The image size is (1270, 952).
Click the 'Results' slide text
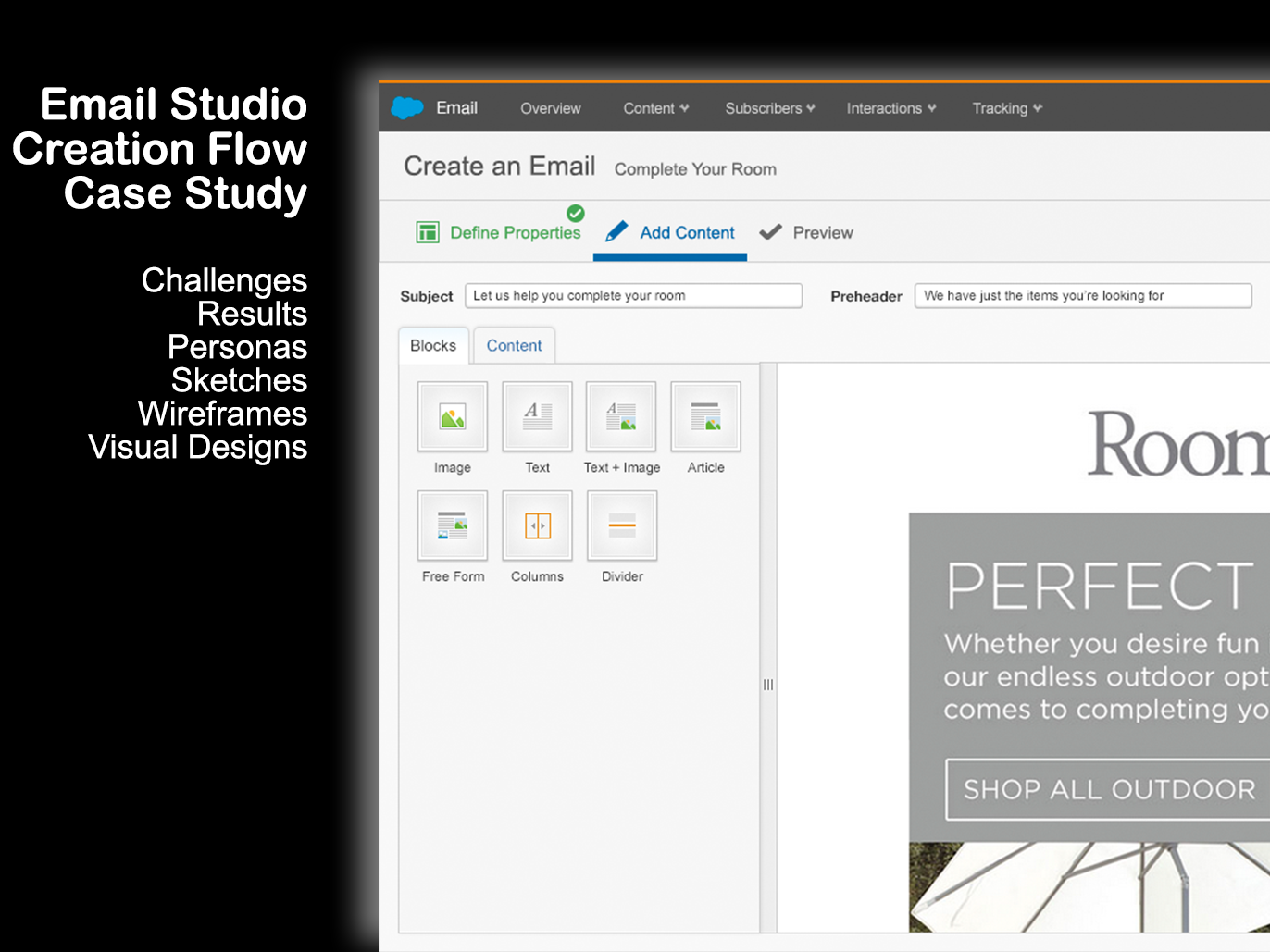click(252, 314)
